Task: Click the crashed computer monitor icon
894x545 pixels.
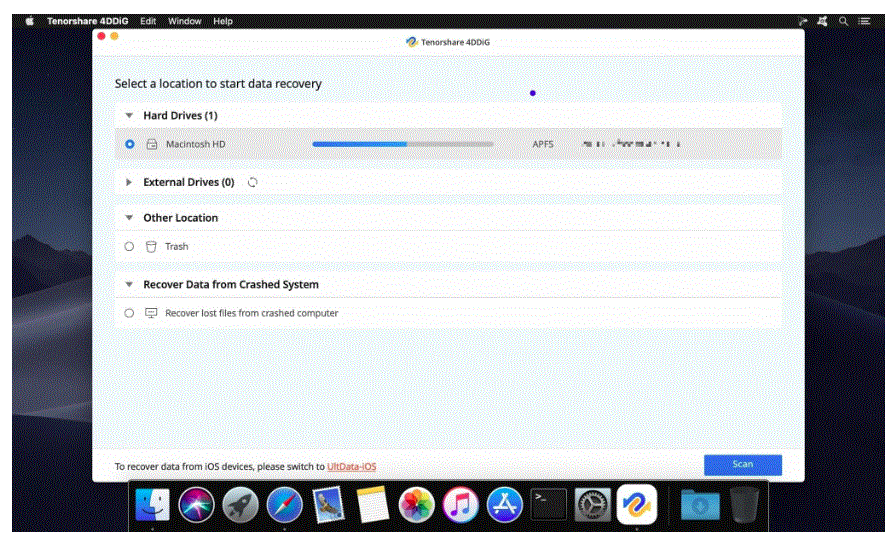Action: [151, 313]
